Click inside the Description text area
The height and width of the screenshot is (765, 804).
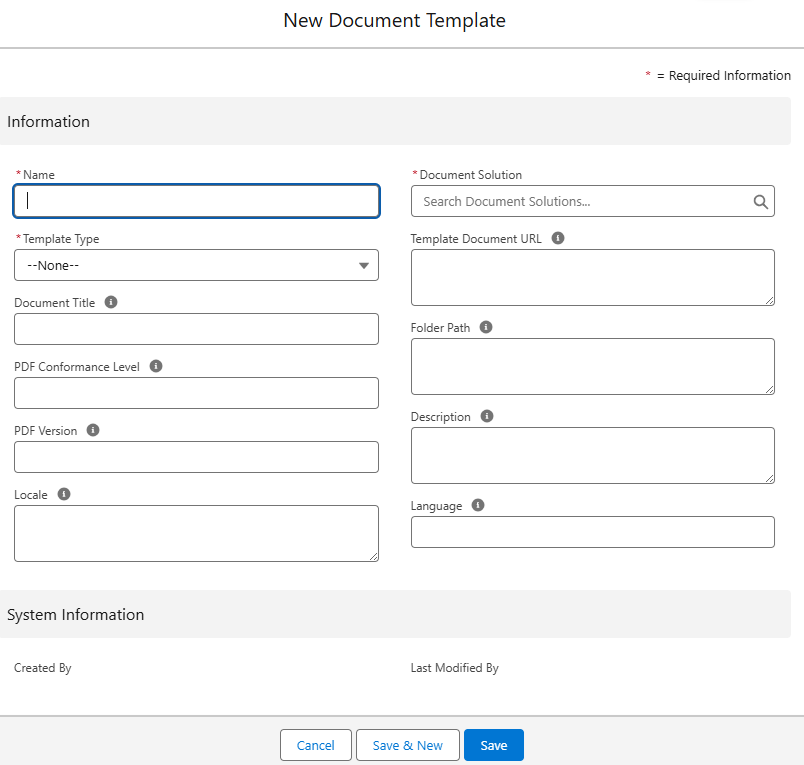(x=592, y=455)
